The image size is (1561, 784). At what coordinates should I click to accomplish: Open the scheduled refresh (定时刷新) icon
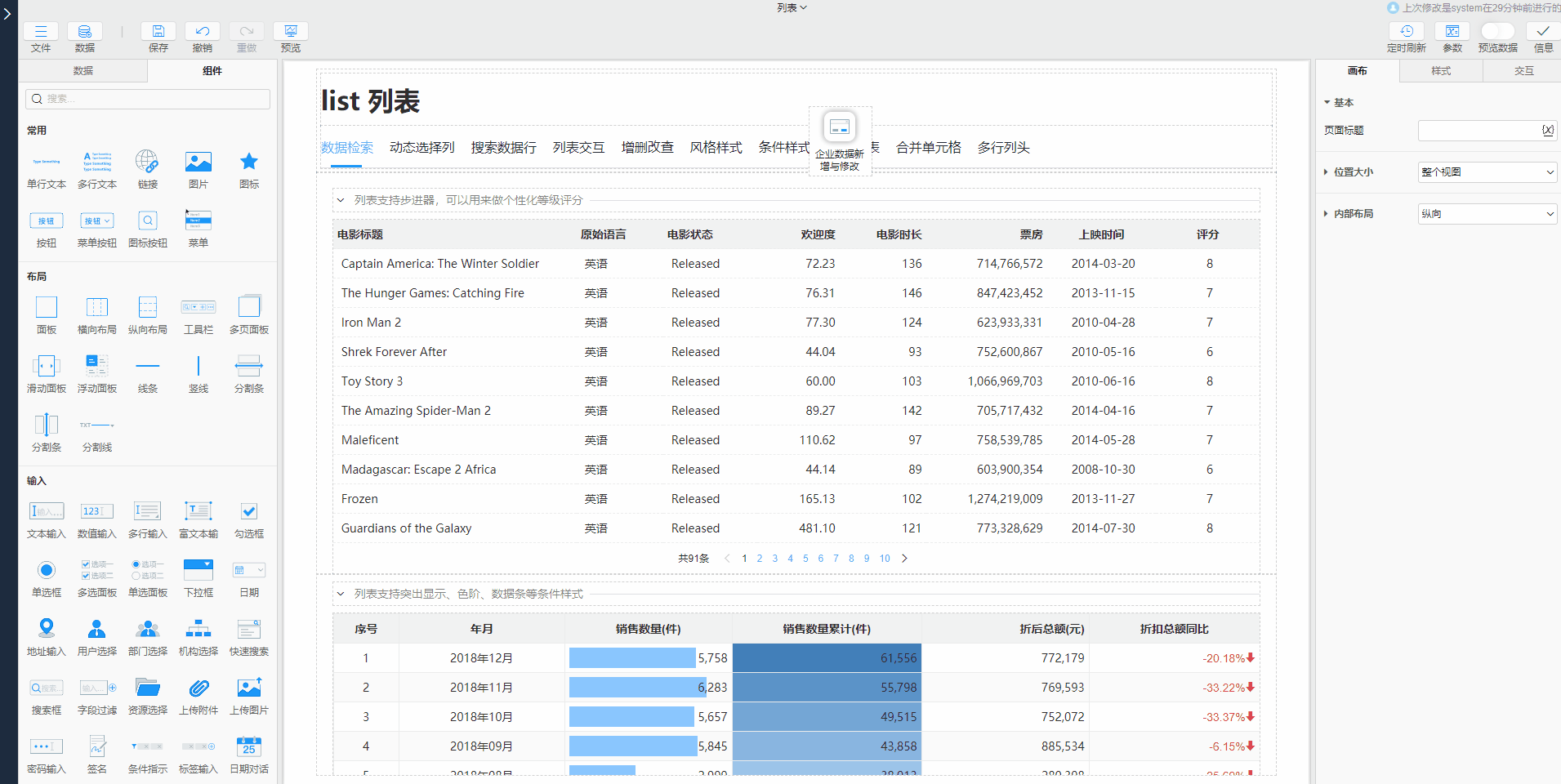pyautogui.click(x=1406, y=32)
